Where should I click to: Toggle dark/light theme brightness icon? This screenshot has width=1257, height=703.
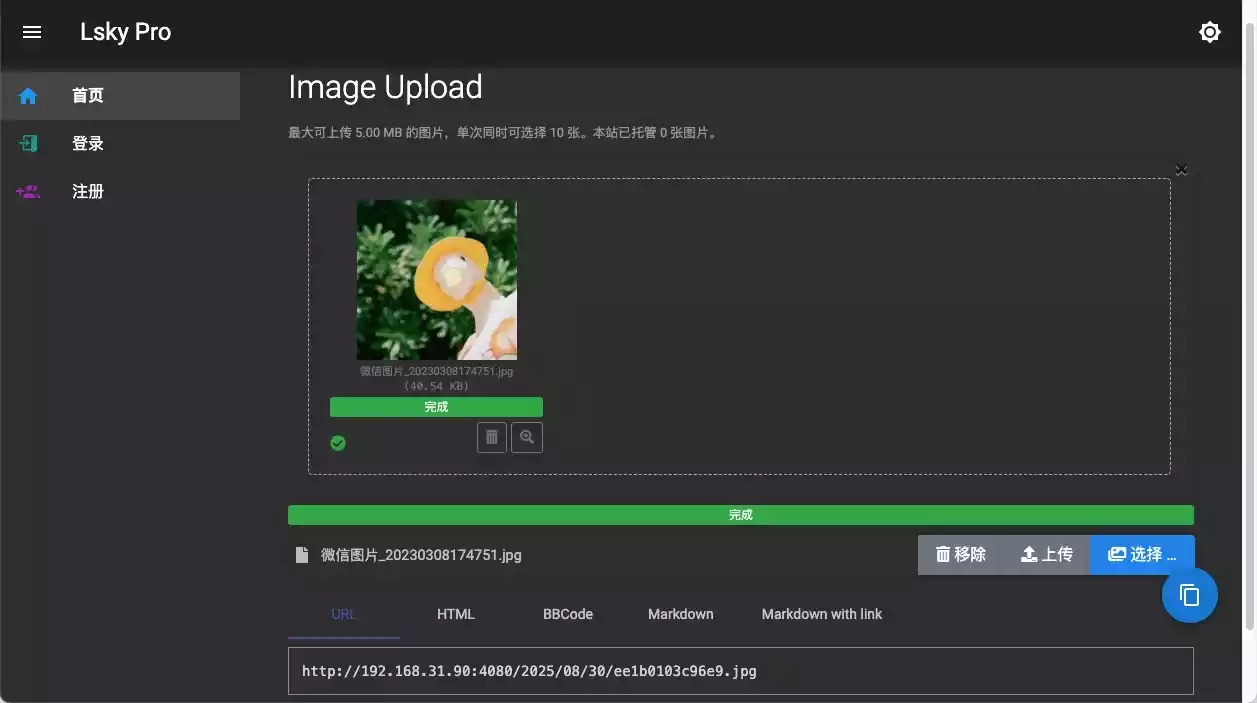click(x=1209, y=32)
